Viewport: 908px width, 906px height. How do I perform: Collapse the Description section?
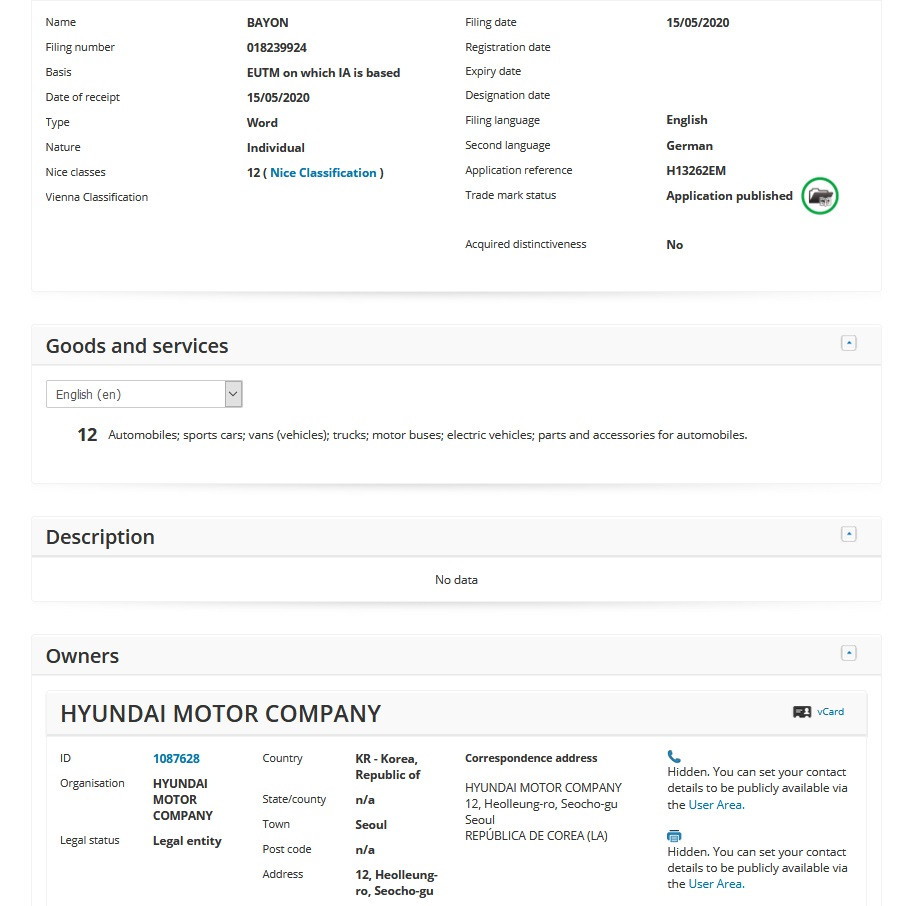click(x=849, y=533)
